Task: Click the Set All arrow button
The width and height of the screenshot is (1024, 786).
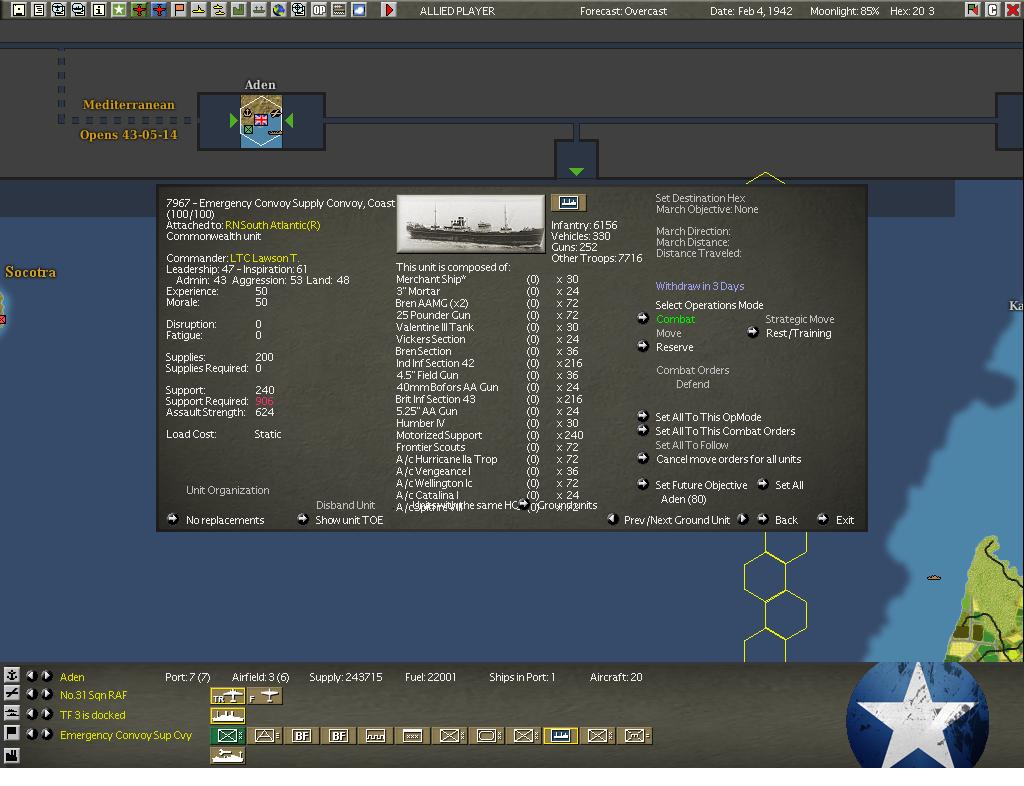Action: click(x=763, y=484)
